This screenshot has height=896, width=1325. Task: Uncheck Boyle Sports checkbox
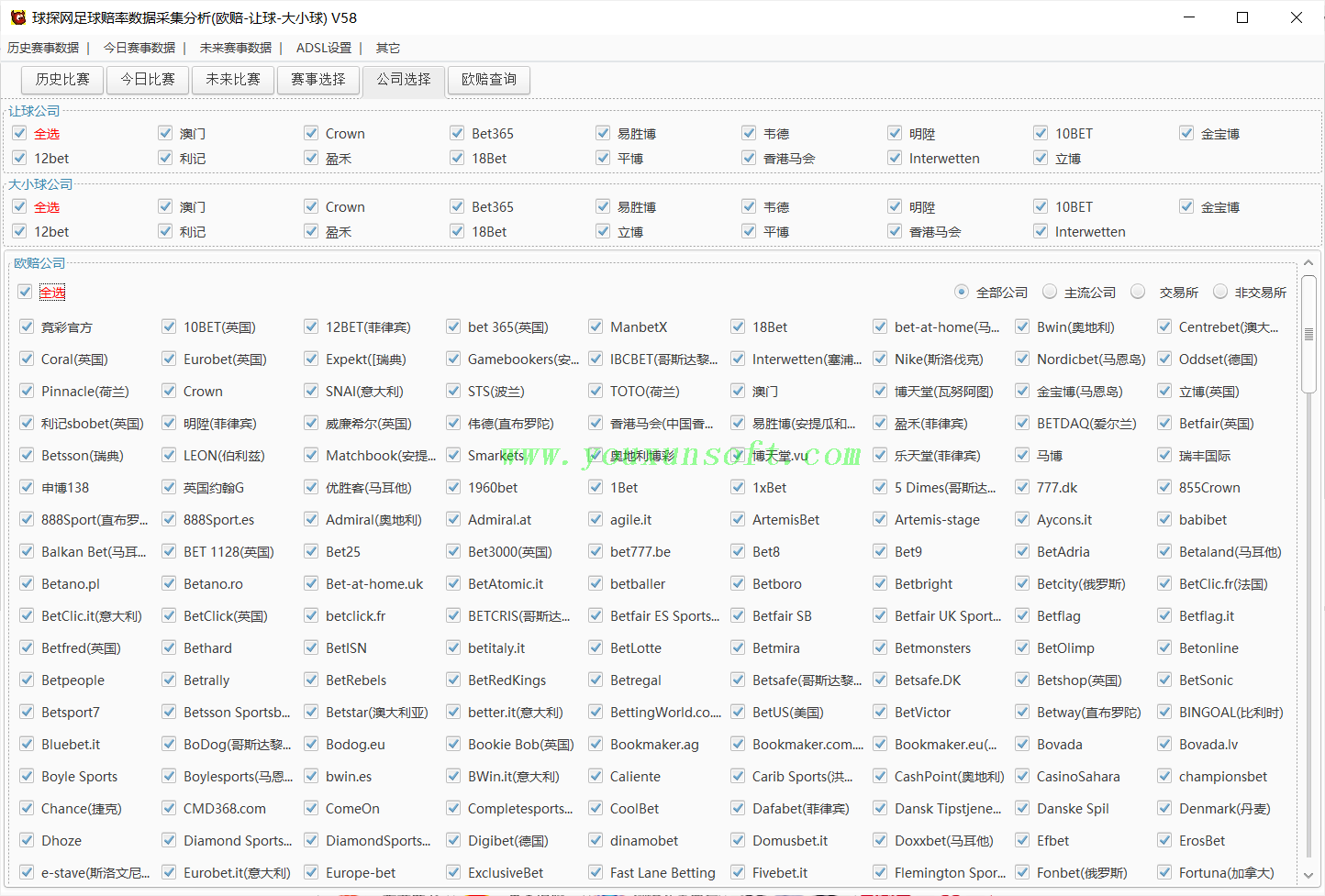pos(27,776)
